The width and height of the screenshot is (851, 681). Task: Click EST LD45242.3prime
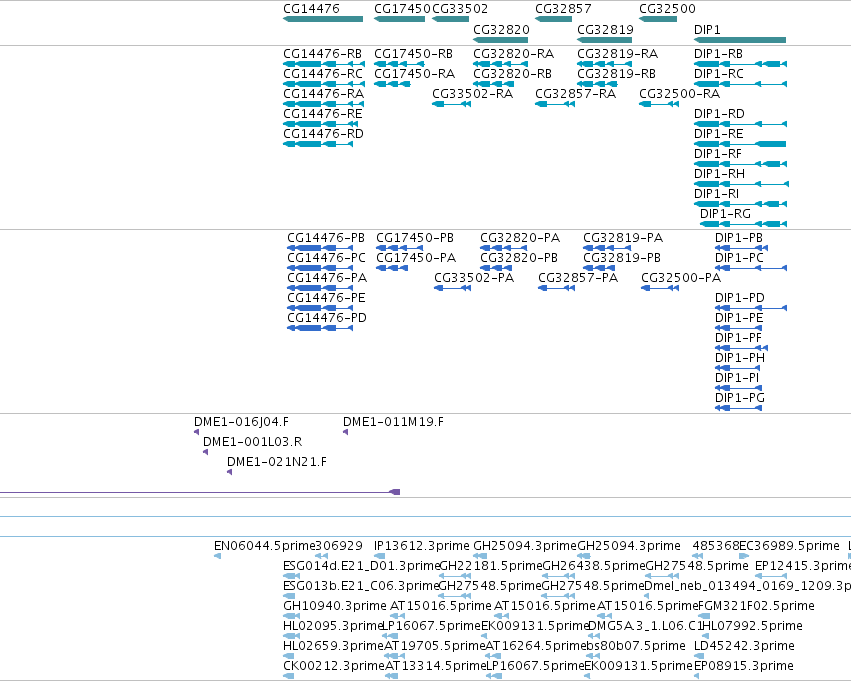[x=698, y=656]
